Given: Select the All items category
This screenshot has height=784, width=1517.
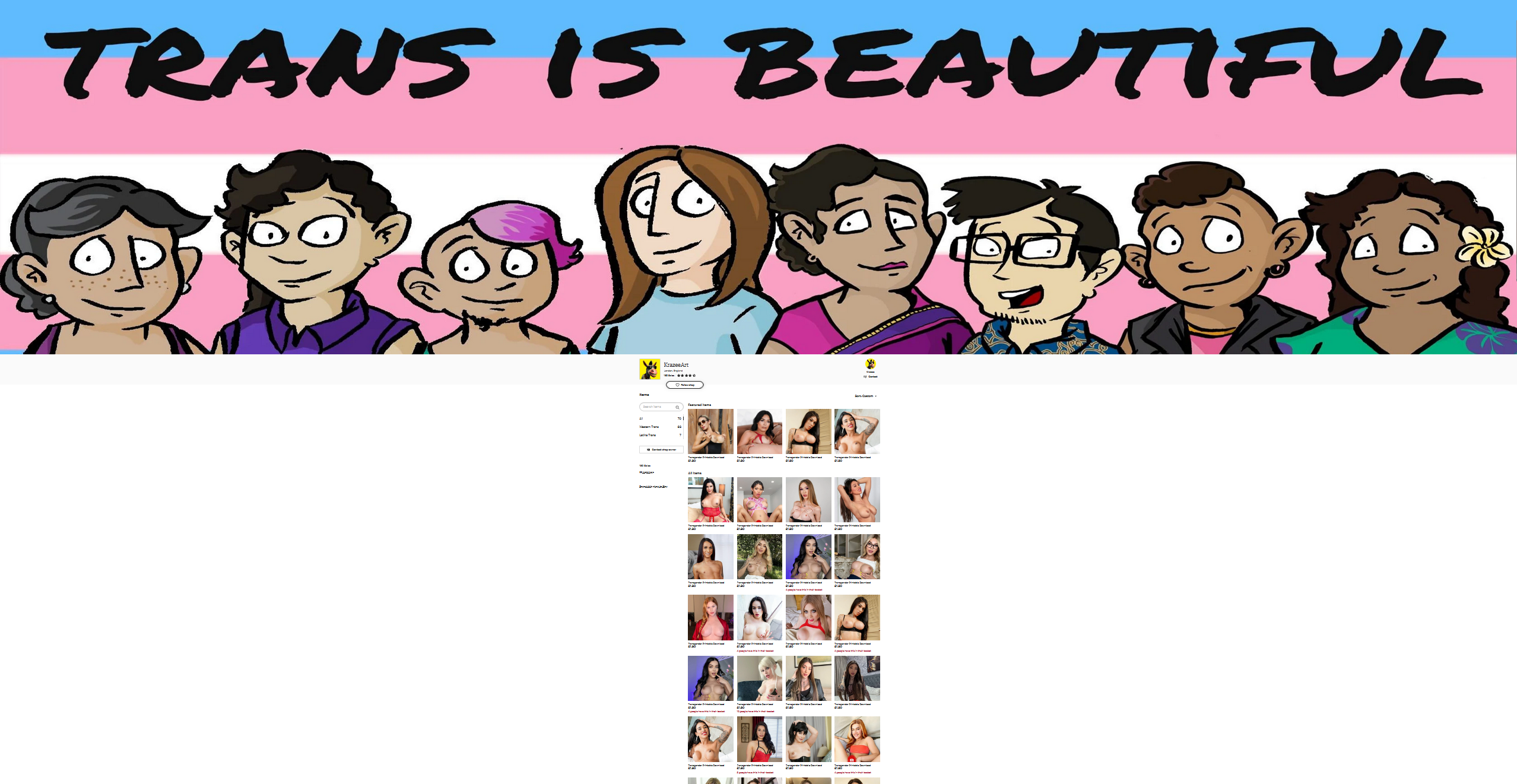Looking at the screenshot, I should coord(661,418).
